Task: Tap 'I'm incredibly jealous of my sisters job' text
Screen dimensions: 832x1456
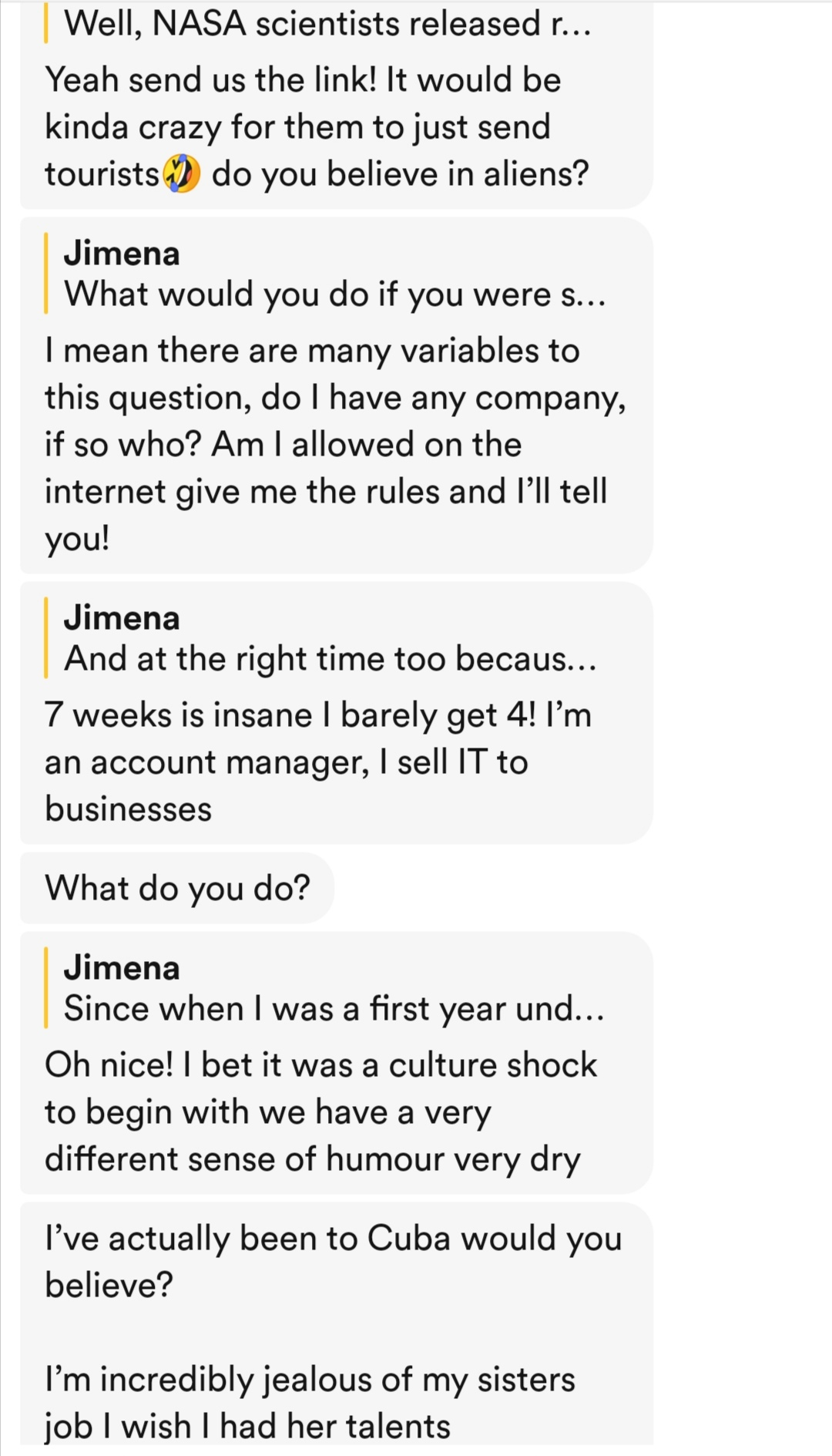Action: (310, 1402)
